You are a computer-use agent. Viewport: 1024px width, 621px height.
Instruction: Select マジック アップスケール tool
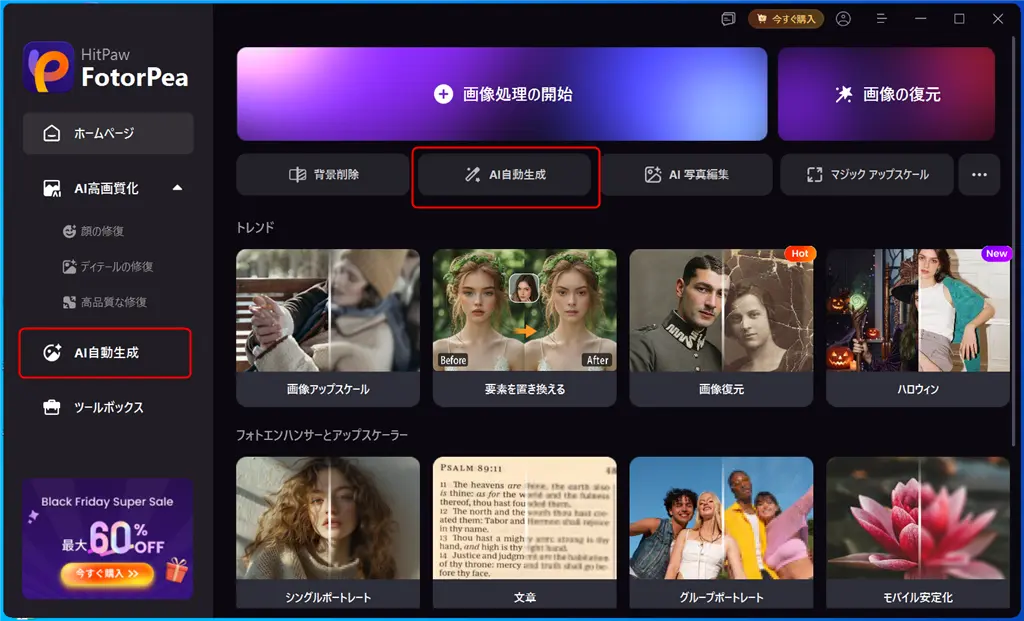click(x=866, y=174)
